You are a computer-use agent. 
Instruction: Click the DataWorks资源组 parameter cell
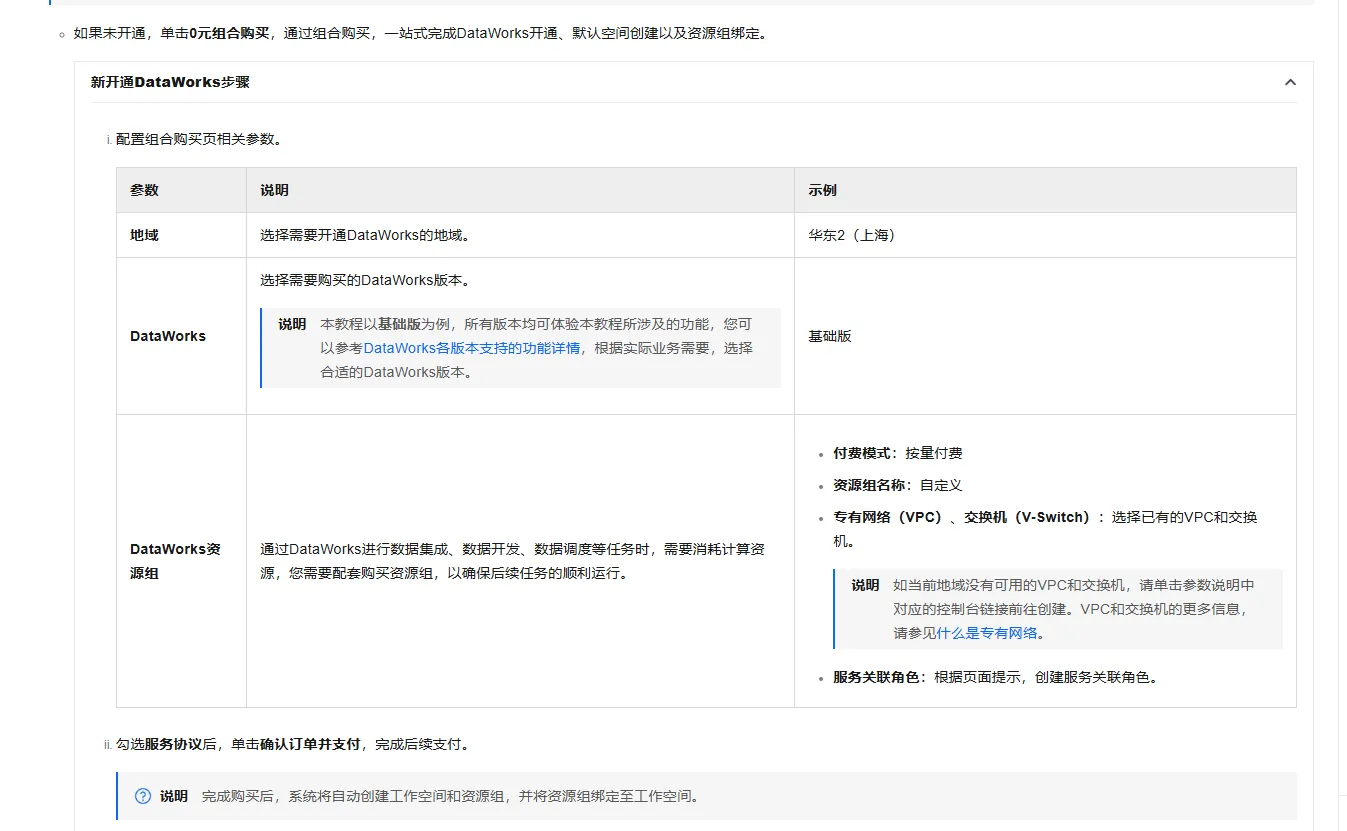click(x=181, y=561)
